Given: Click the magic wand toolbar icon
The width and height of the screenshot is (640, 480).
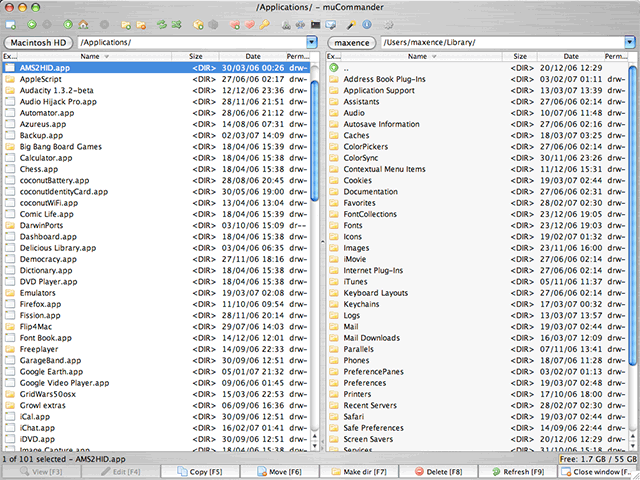Looking at the screenshot, I should [x=351, y=25].
